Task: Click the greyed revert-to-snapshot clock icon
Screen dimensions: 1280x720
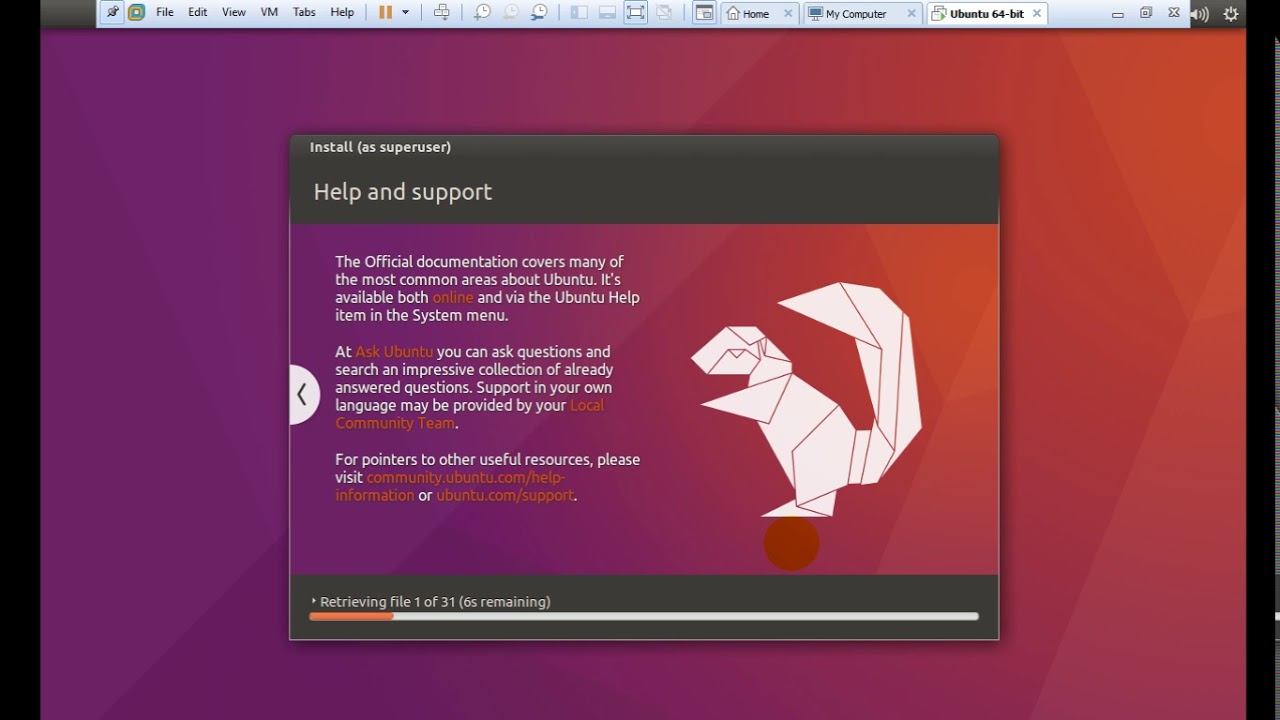Action: (510, 13)
